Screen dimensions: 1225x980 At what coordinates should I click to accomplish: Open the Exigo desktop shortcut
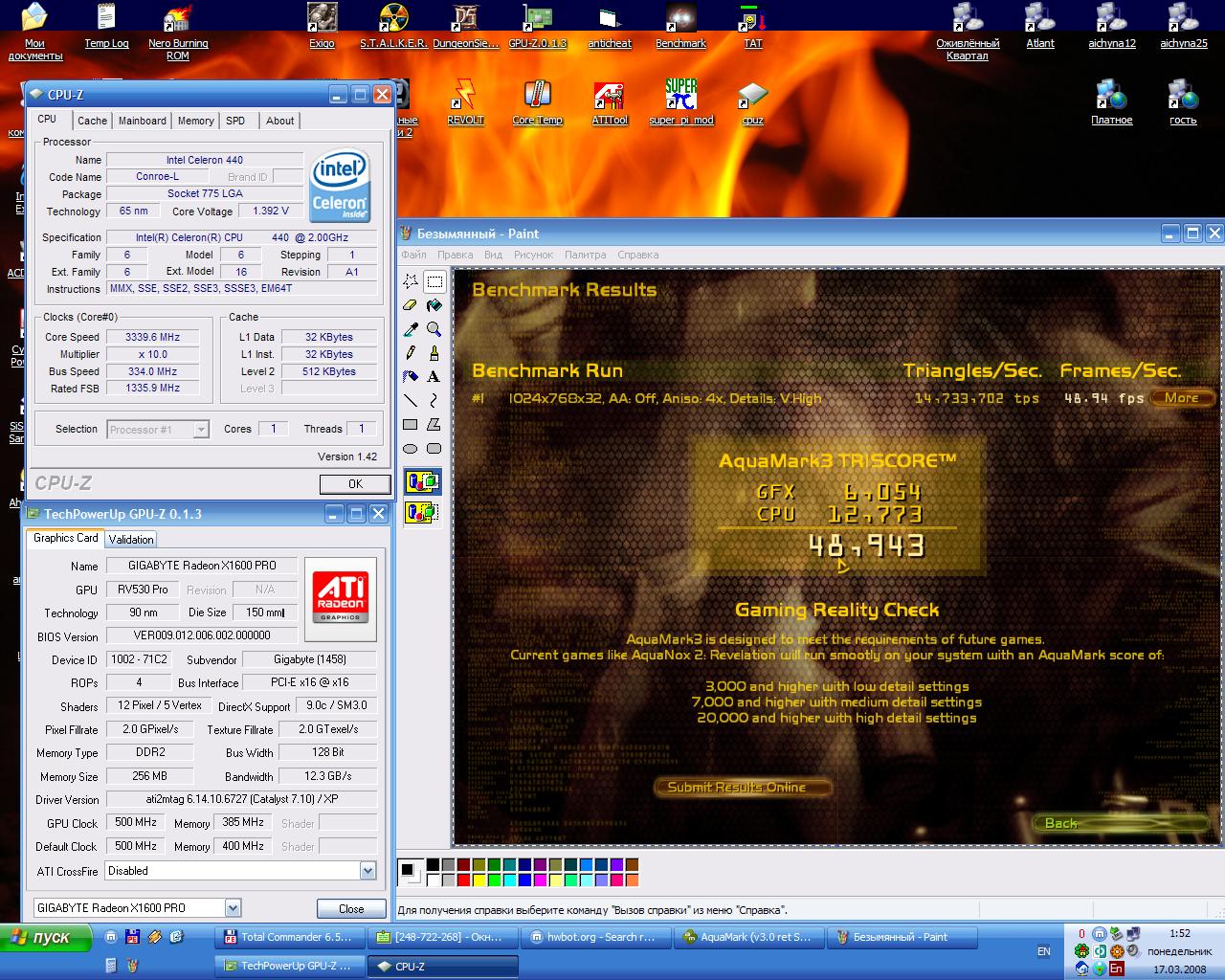coord(322,27)
